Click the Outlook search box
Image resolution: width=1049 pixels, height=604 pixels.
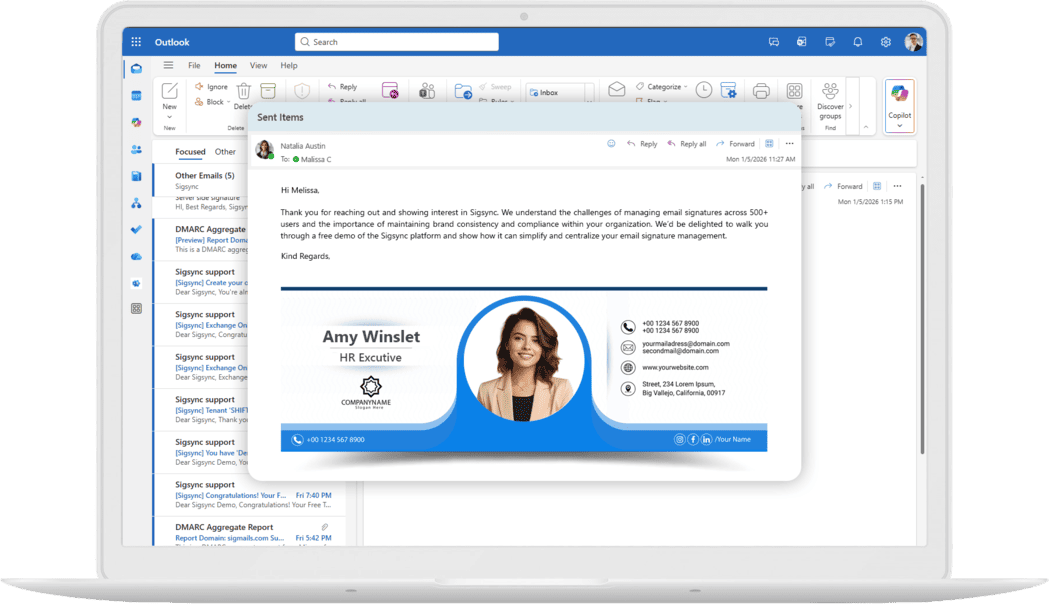[397, 41]
